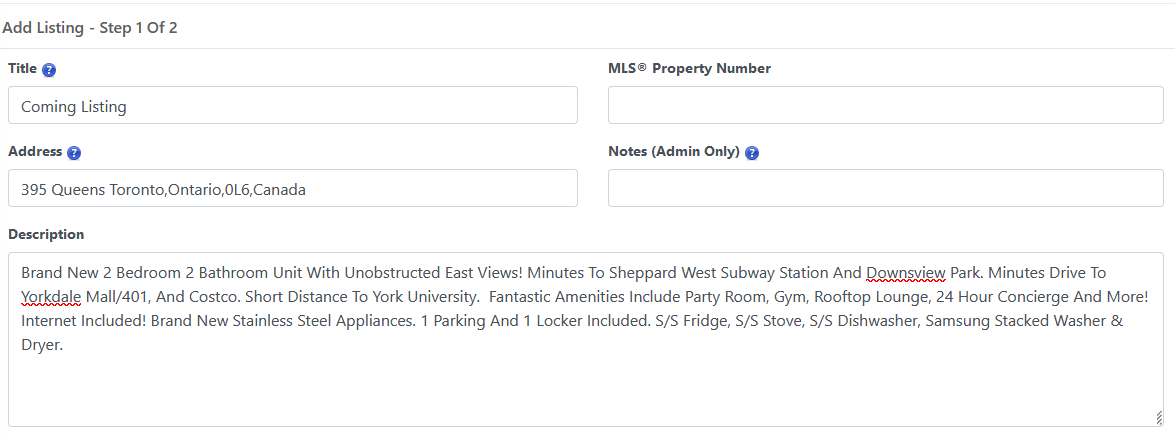The width and height of the screenshot is (1175, 438).
Task: Focus the empty Notes (Admin Only) field
Action: click(885, 189)
